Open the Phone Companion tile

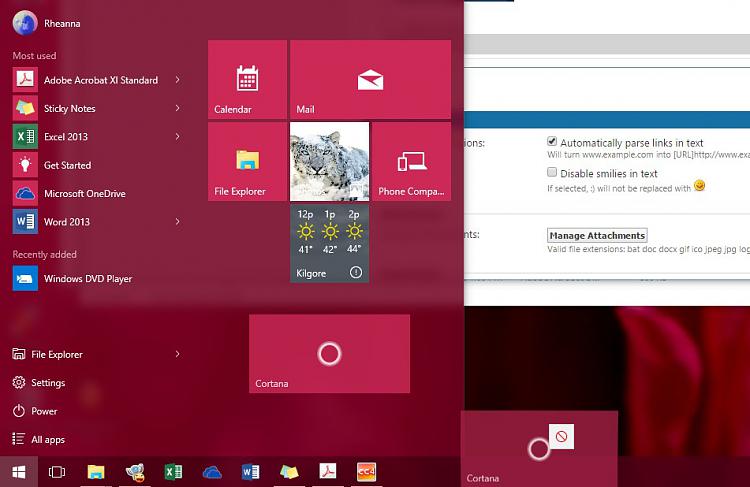[x=411, y=161]
